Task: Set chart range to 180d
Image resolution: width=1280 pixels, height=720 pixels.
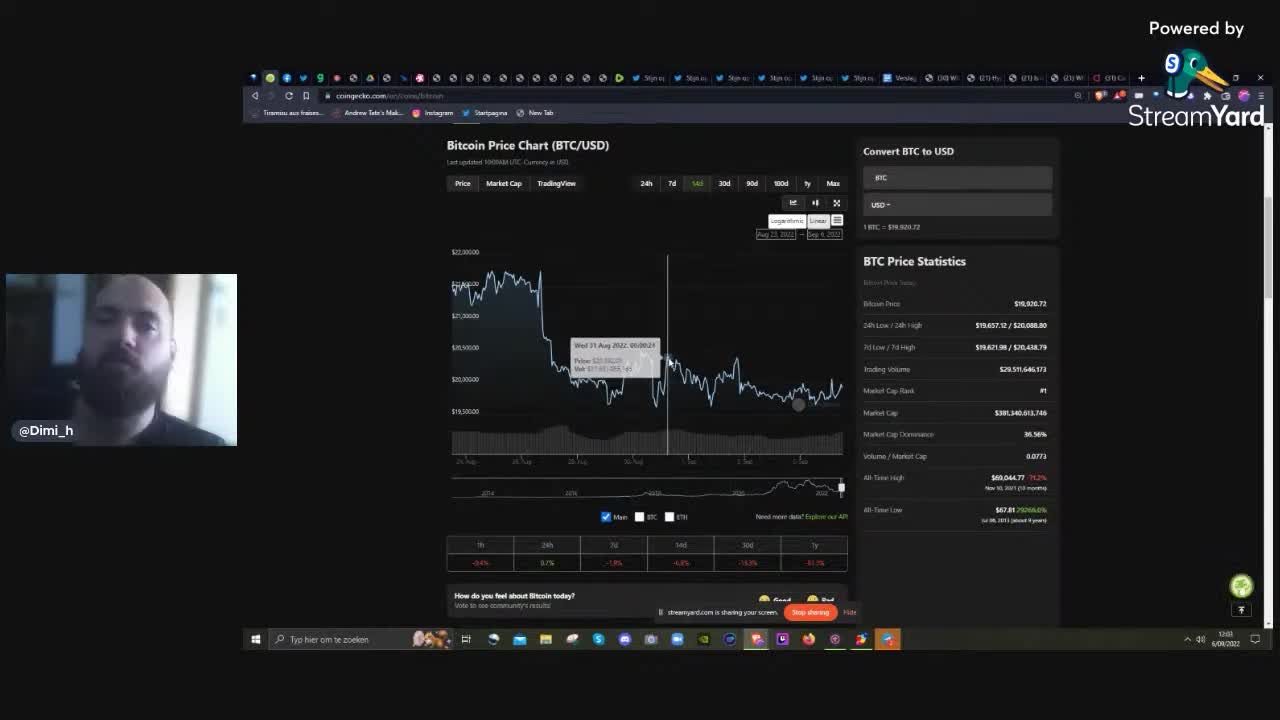Action: point(781,184)
